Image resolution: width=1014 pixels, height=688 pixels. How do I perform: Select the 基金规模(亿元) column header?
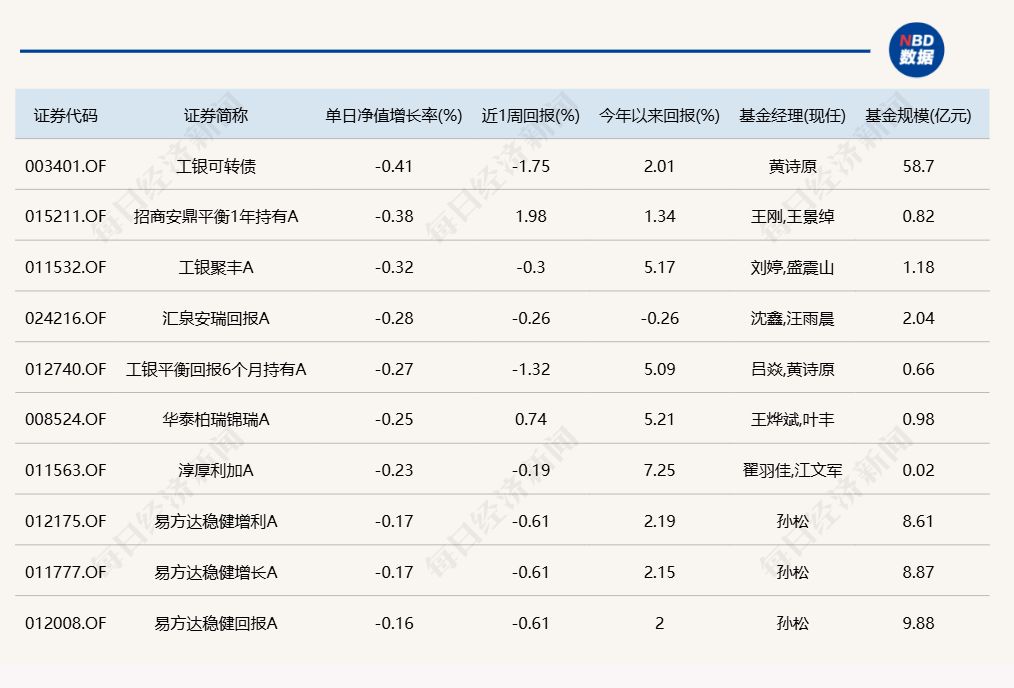[x=918, y=116]
